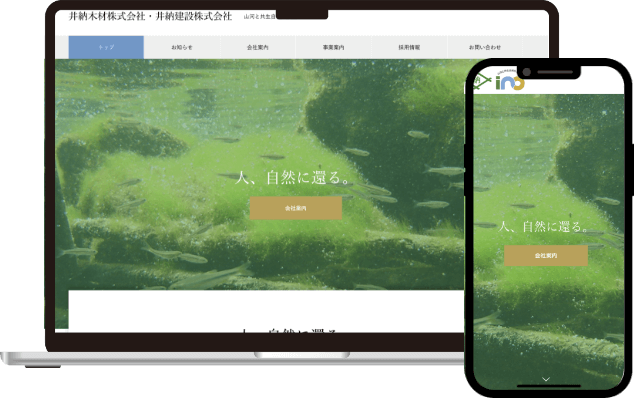Click the gold 会社案内 button on laptop
The width and height of the screenshot is (634, 398).
(x=296, y=208)
